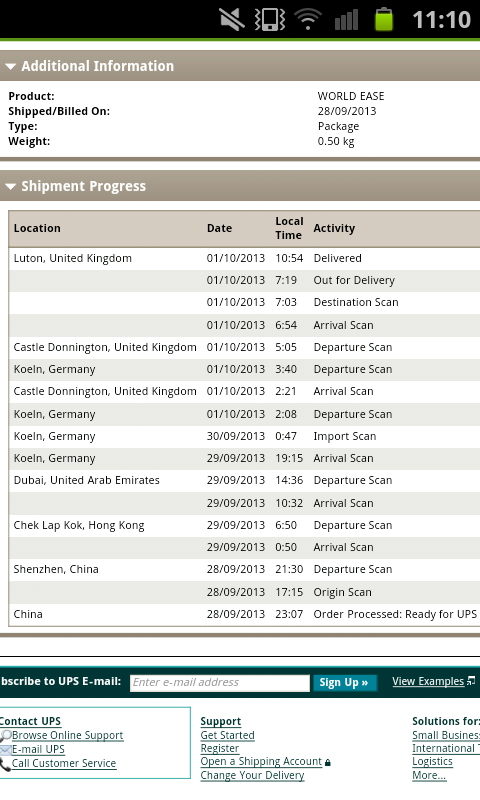Viewport: 480px width, 800px height.
Task: Click the e-mail address input field
Action: point(220,683)
